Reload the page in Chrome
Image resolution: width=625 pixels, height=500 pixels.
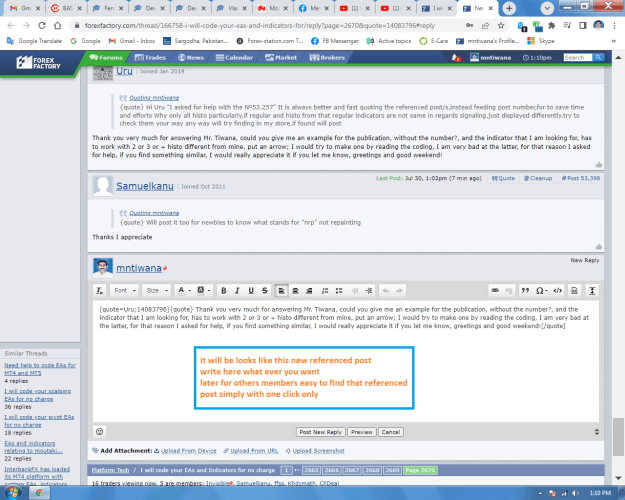[42, 26]
